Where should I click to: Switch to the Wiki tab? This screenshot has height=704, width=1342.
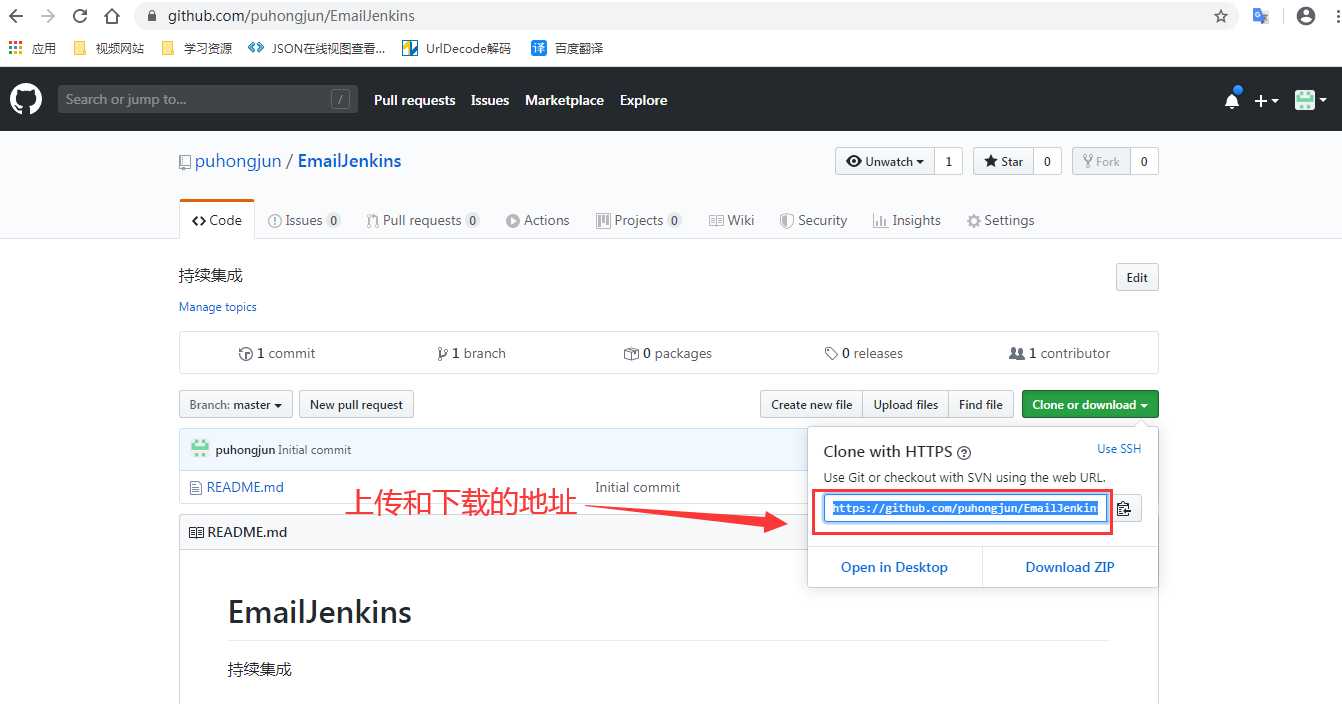tap(732, 220)
